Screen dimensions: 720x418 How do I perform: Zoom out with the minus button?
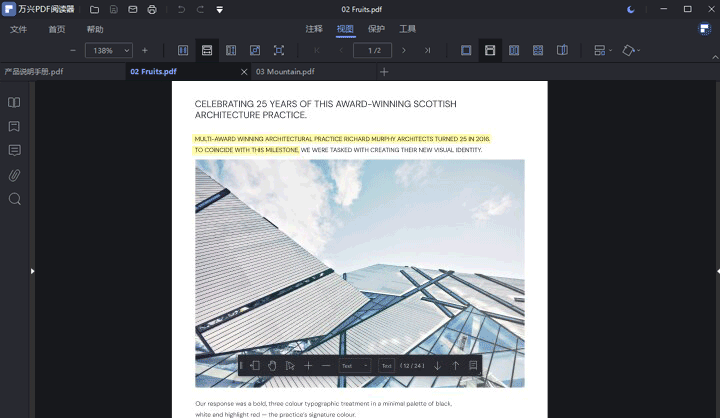[x=73, y=51]
